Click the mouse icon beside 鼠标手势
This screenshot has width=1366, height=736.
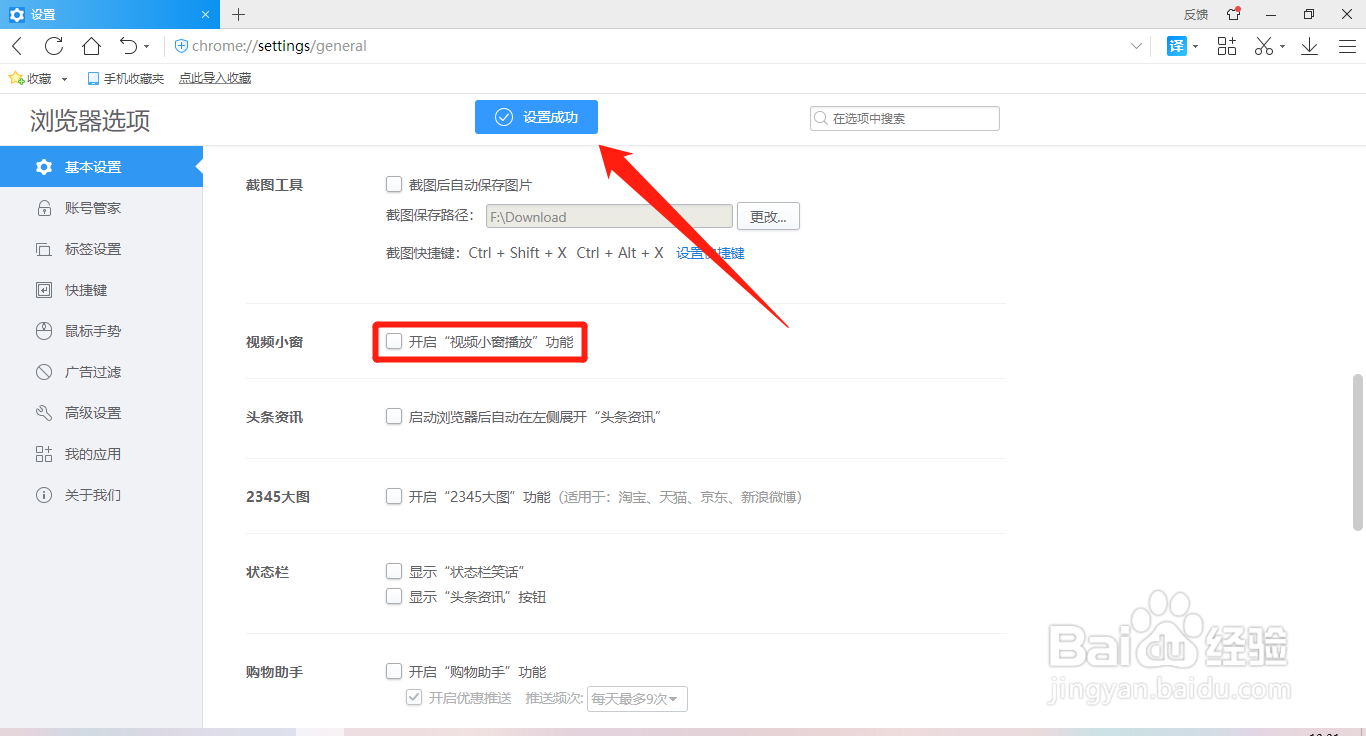click(x=43, y=331)
